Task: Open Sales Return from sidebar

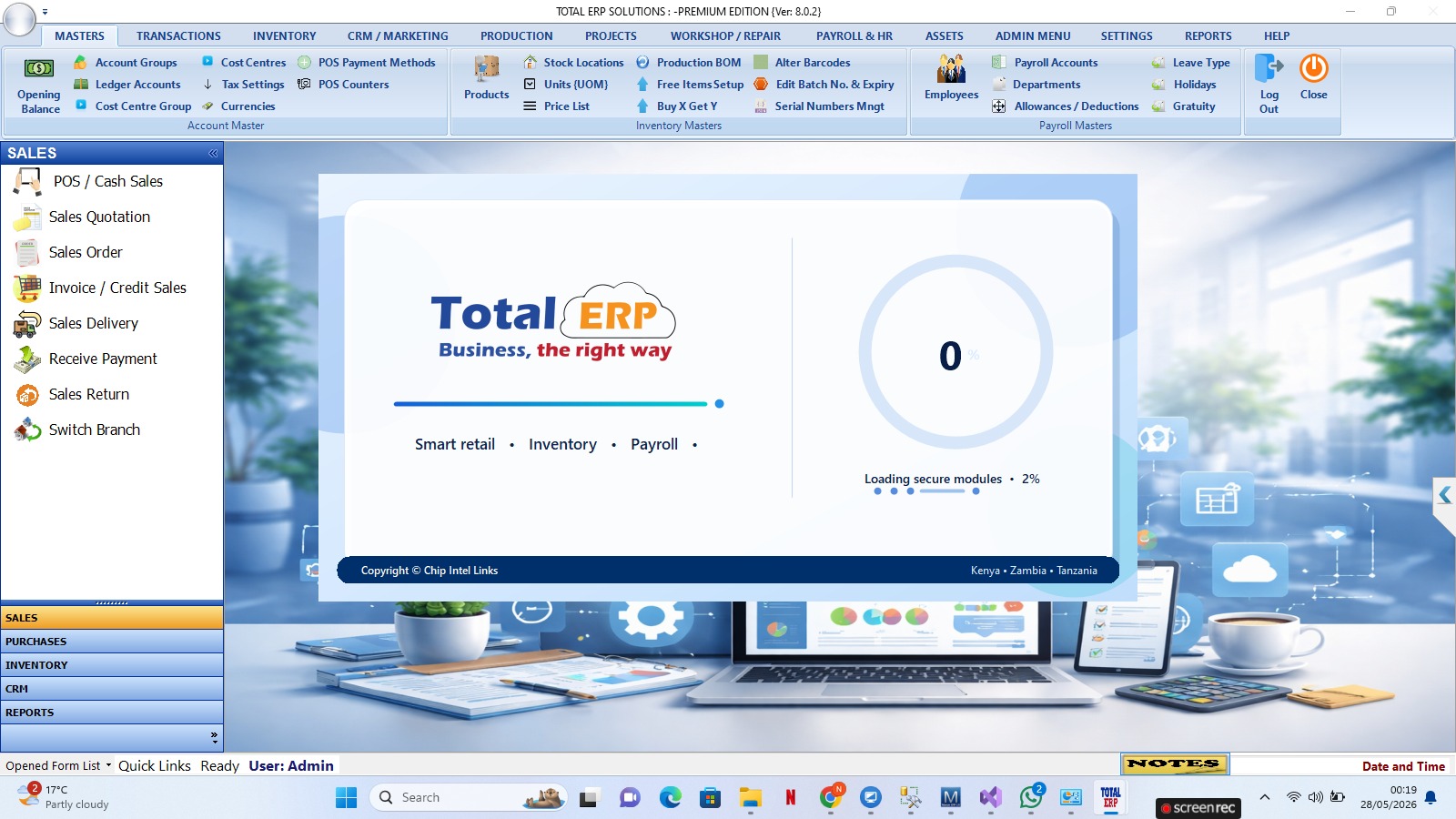Action: point(72,394)
